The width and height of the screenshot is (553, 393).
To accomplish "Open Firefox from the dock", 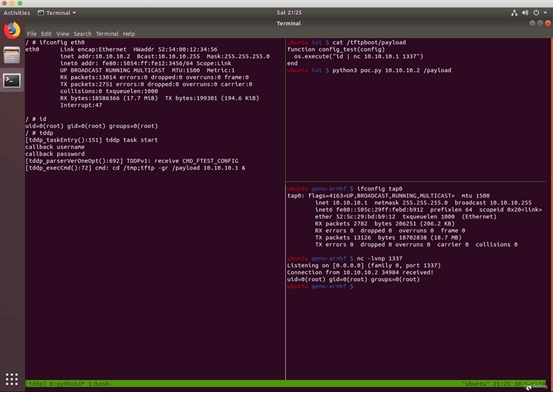I will pyautogui.click(x=12, y=30).
